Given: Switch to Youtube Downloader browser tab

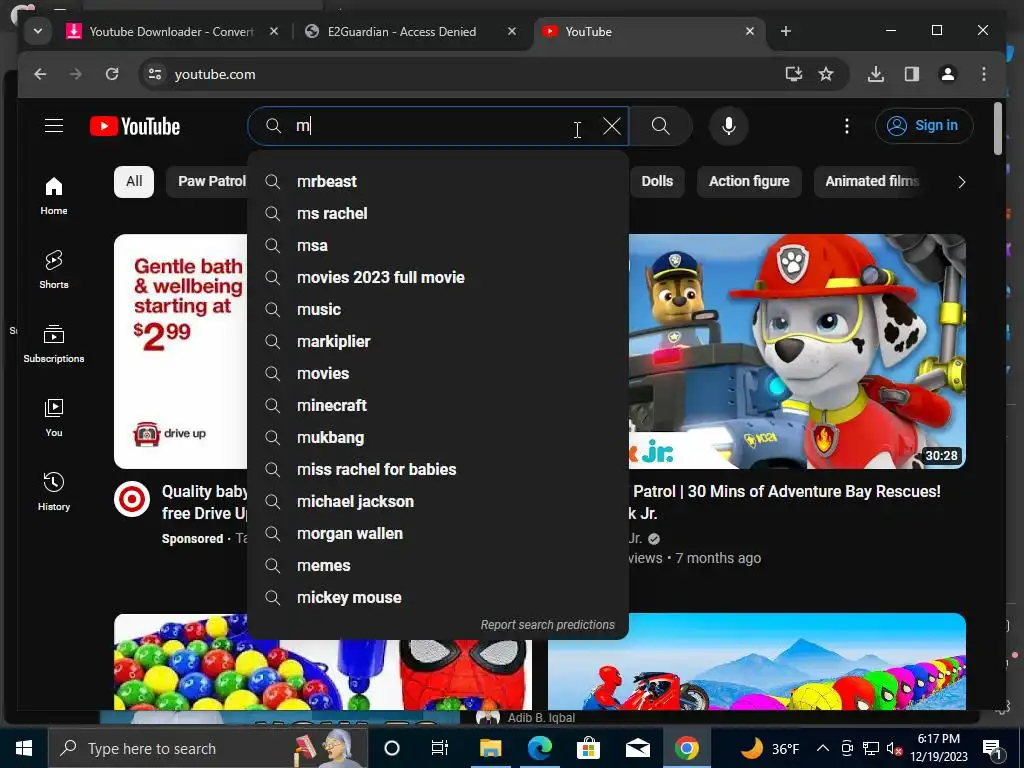Looking at the screenshot, I should click(x=172, y=31).
